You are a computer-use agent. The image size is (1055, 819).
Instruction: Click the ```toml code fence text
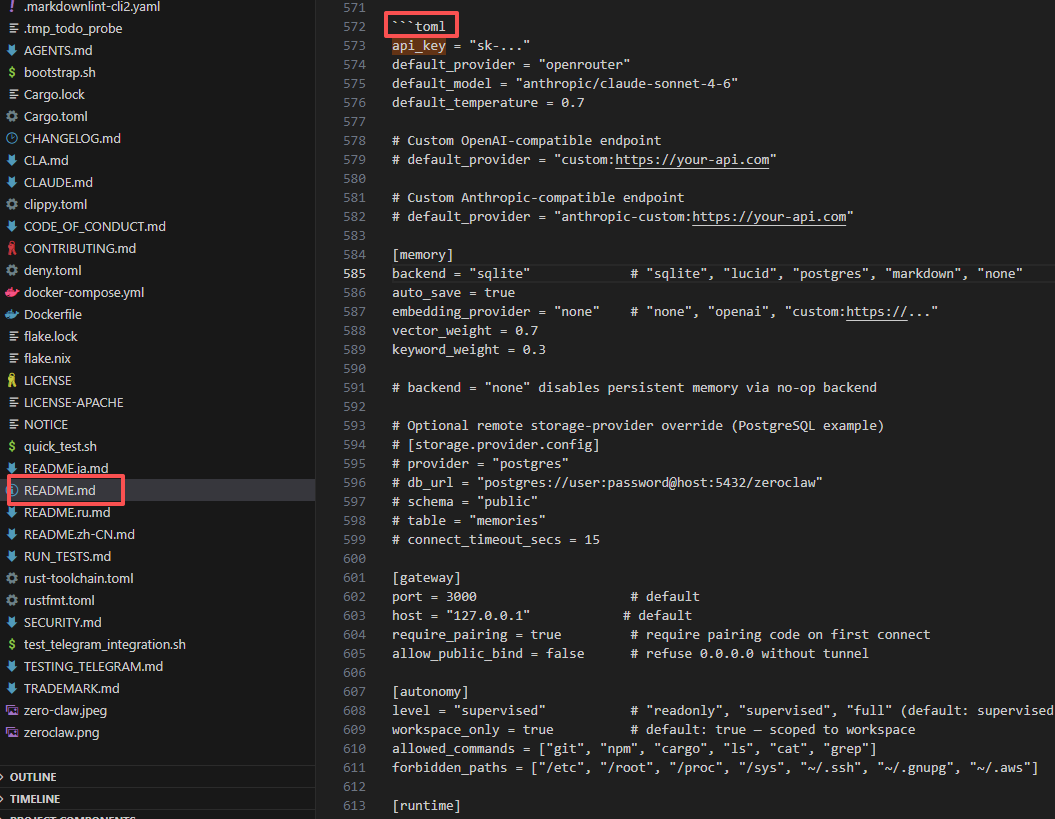(419, 26)
